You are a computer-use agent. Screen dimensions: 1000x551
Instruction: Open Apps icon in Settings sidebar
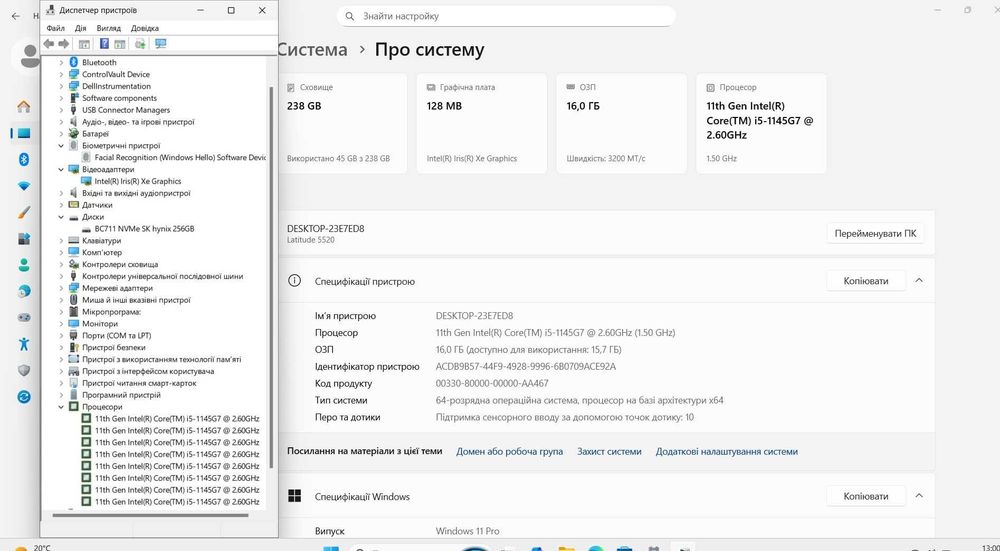pyautogui.click(x=24, y=239)
